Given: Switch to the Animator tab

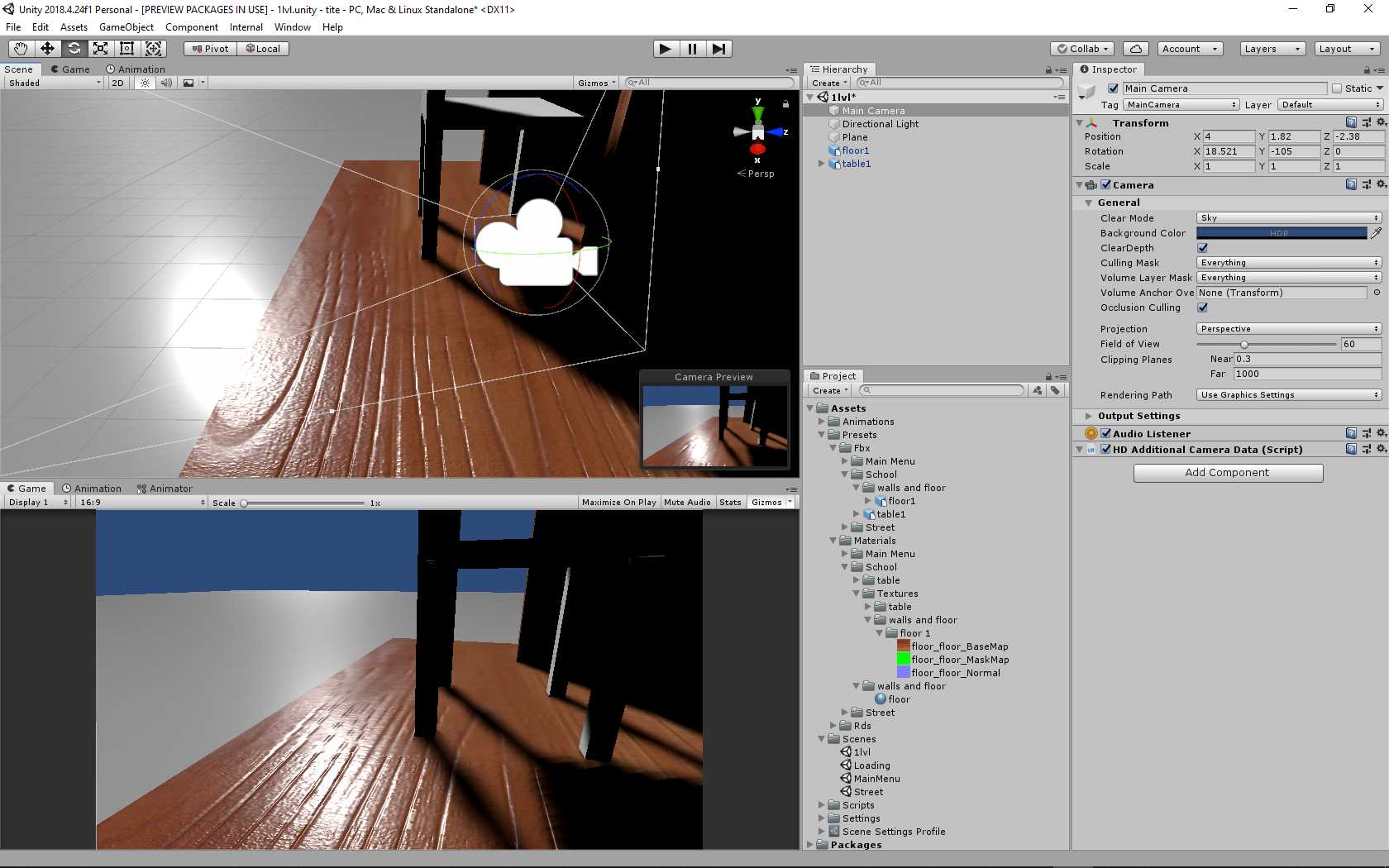Looking at the screenshot, I should 165,489.
